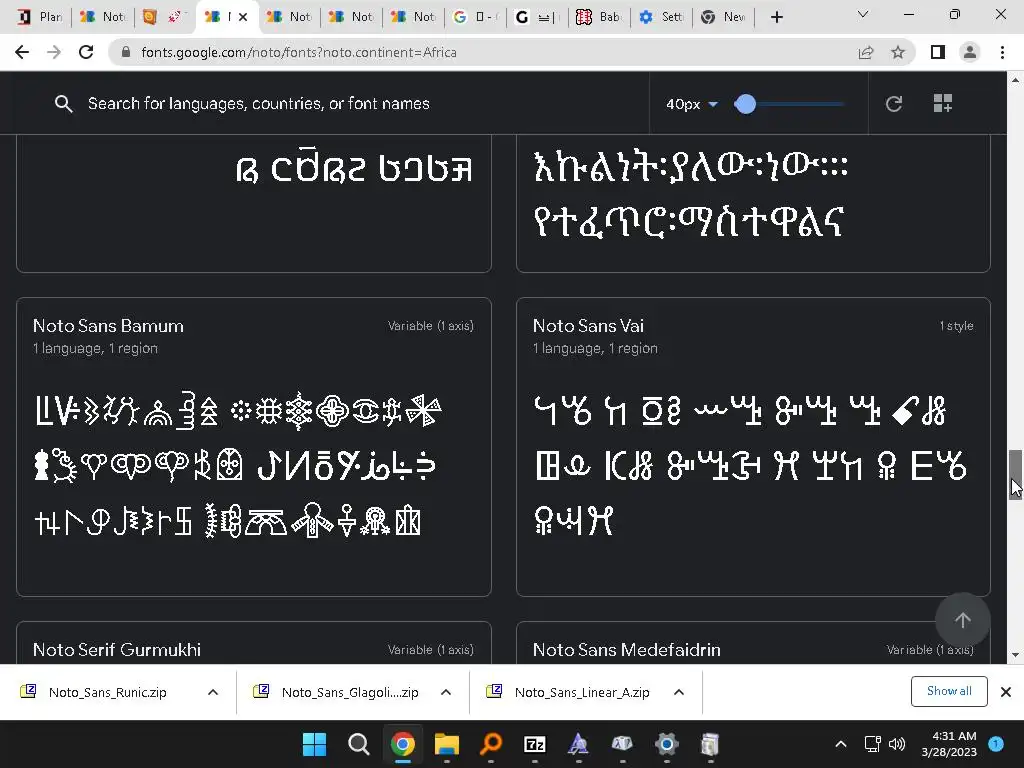Open a new tab with the plus button
1024x768 pixels.
point(776,17)
